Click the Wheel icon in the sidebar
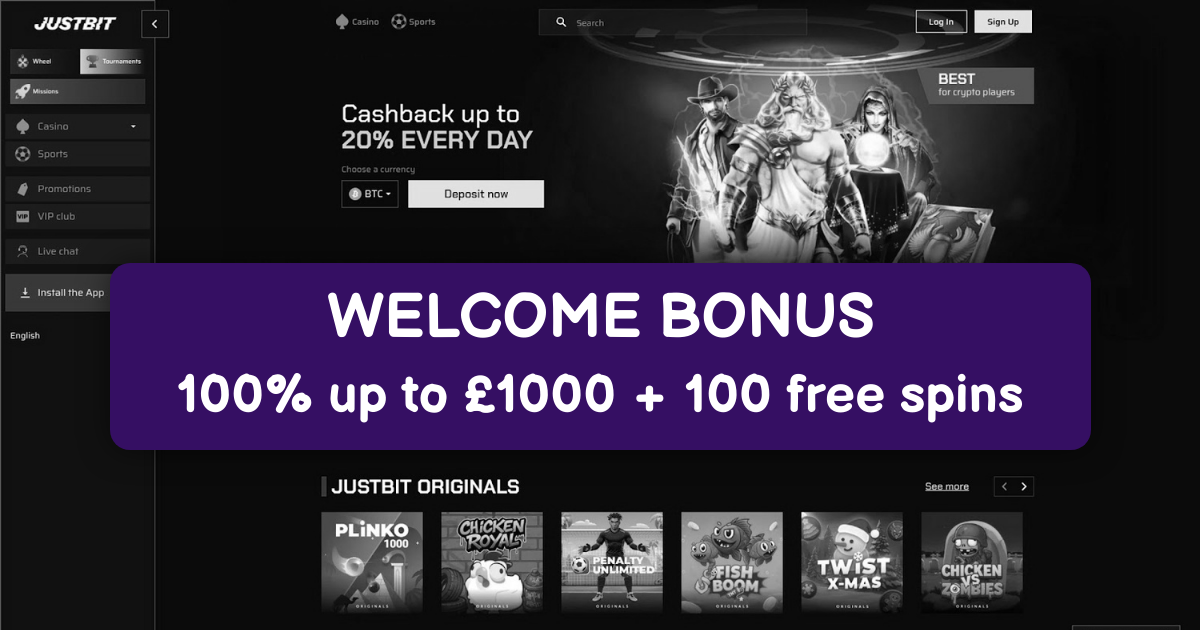Image resolution: width=1200 pixels, height=630 pixels. click(x=22, y=62)
